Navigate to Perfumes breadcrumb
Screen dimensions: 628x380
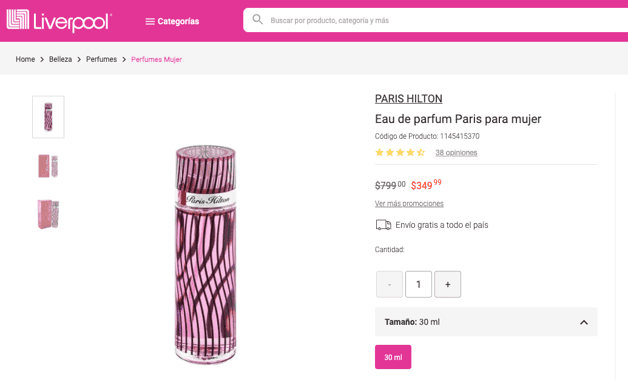click(101, 59)
